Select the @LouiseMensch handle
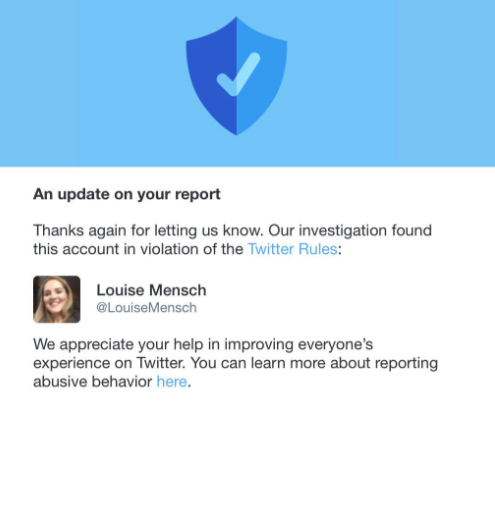Viewport: 495px width, 507px height. coord(146,307)
